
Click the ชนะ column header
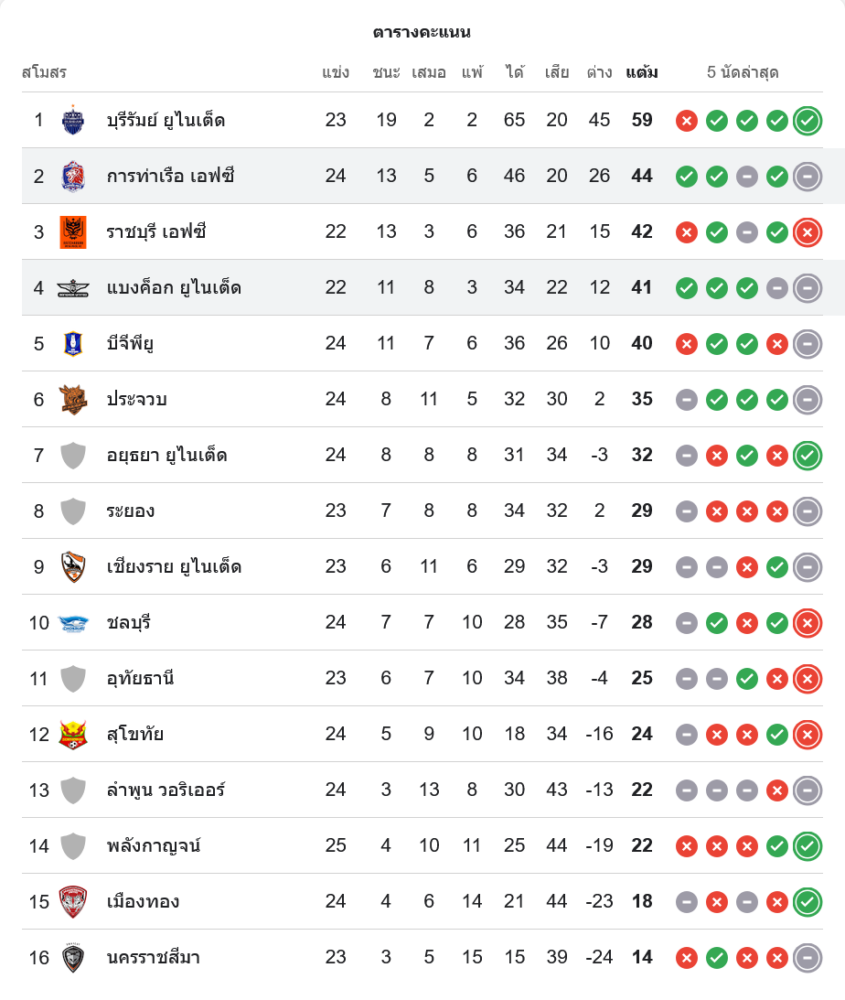(386, 72)
